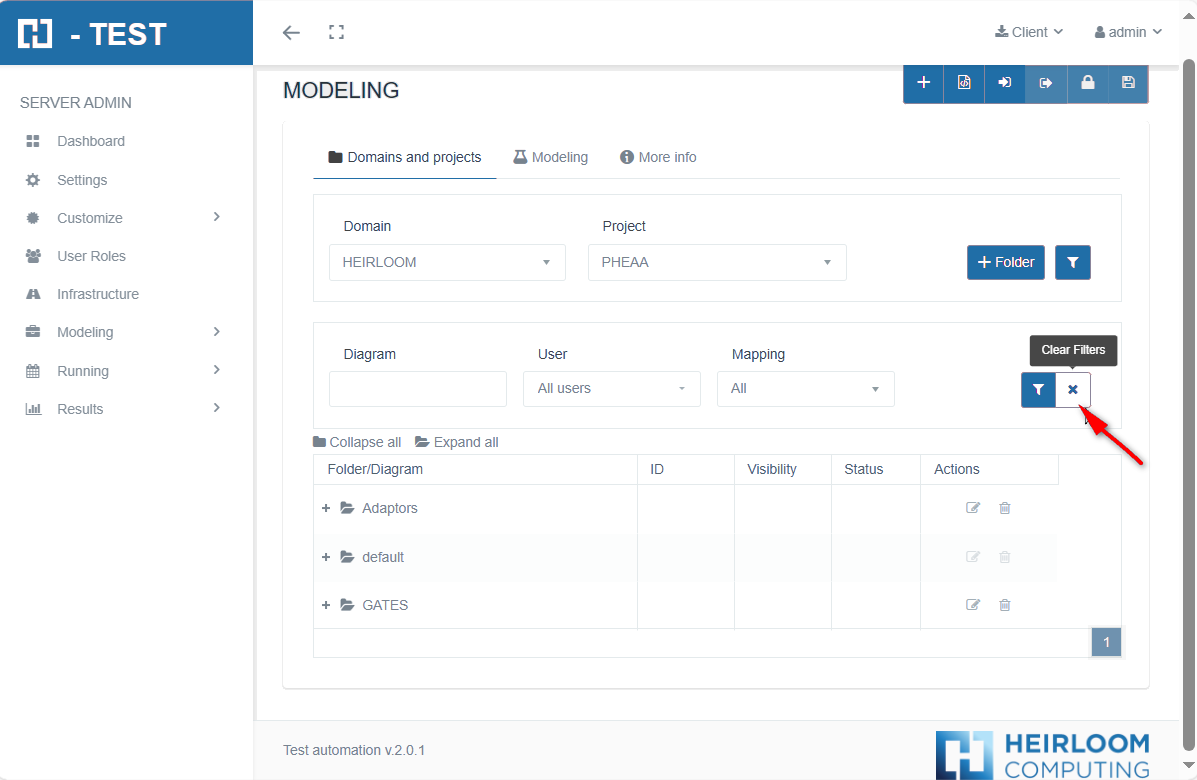Click the Diagram filter text field
This screenshot has height=780, width=1197.
pyautogui.click(x=417, y=389)
